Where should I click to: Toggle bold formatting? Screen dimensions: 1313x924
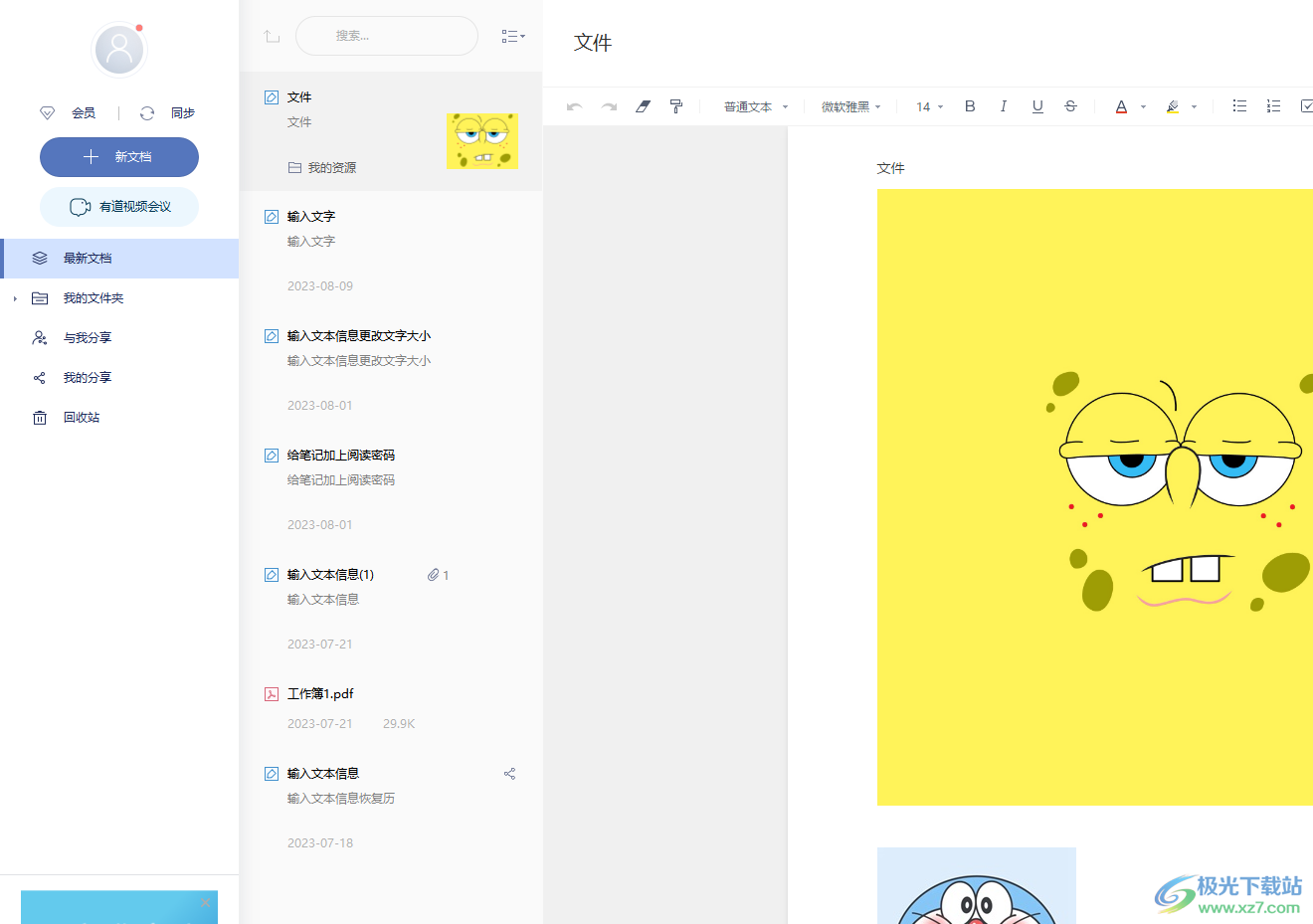(x=970, y=106)
